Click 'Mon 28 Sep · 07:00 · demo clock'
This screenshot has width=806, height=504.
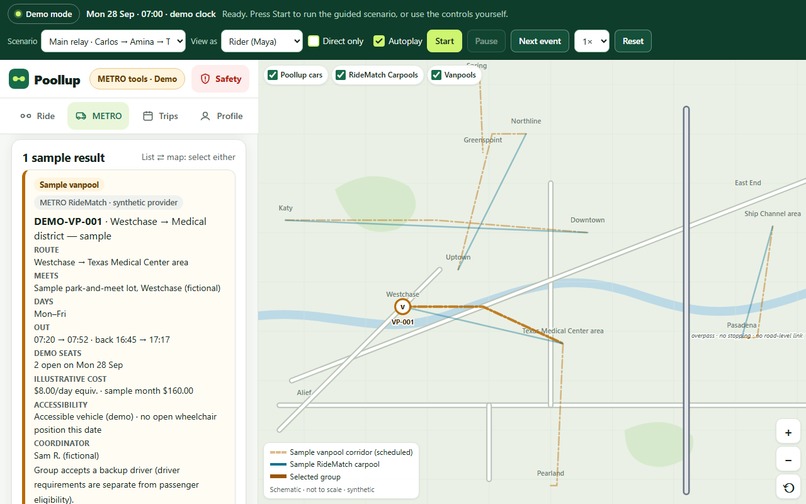[151, 14]
